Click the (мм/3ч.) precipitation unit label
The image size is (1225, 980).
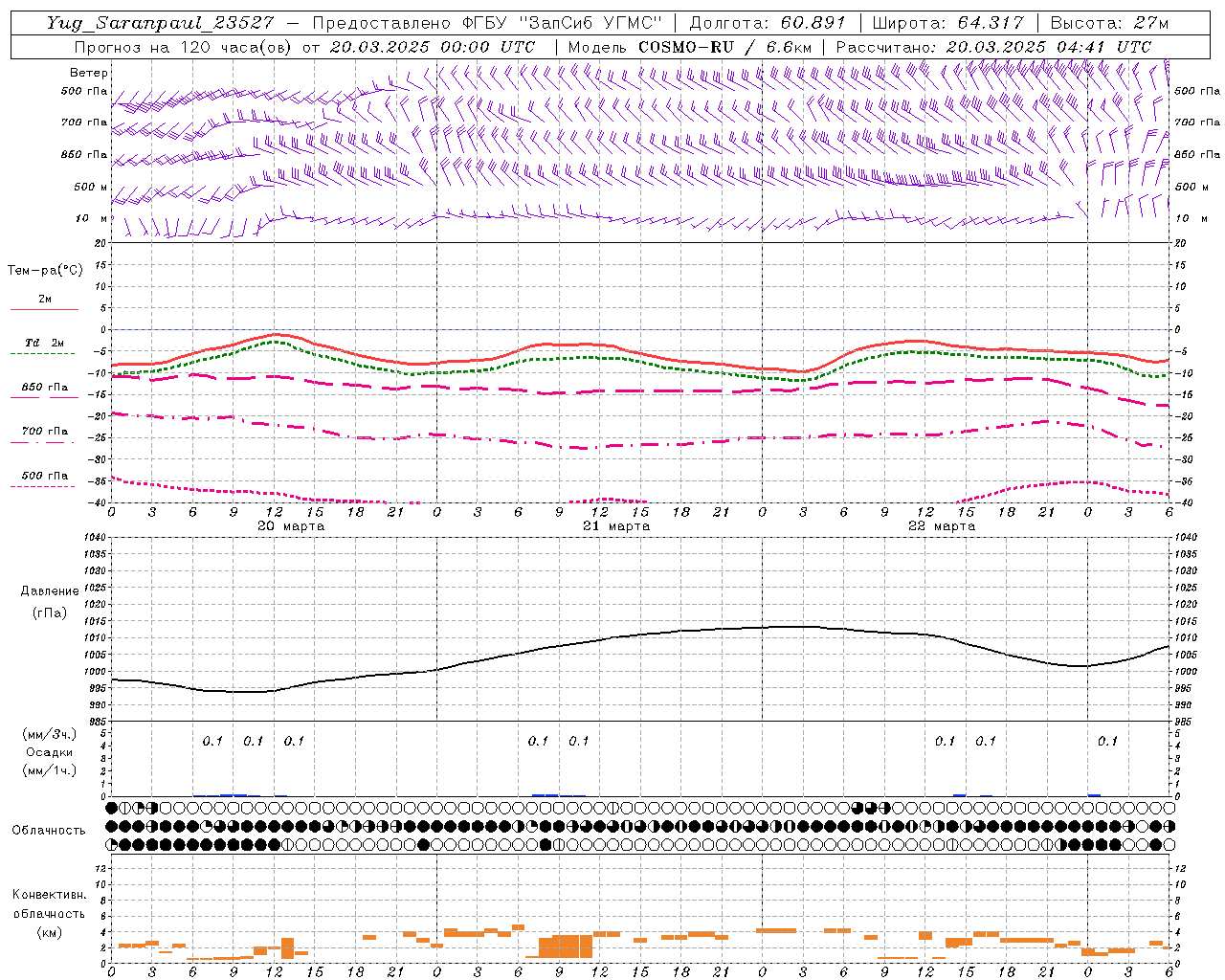pyautogui.click(x=49, y=734)
